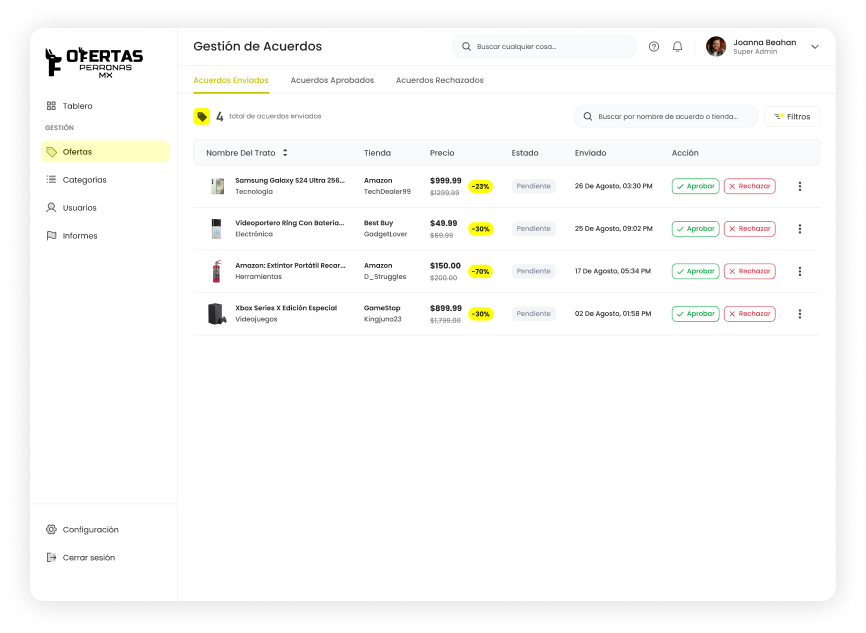Image resolution: width=866 pixels, height=633 pixels.
Task: Select the Informes flag icon
Action: click(x=50, y=235)
